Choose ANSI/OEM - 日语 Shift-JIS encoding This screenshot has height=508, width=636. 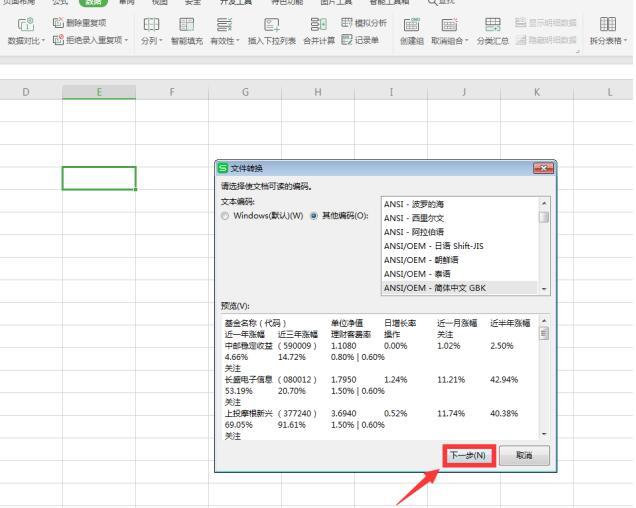click(460, 246)
